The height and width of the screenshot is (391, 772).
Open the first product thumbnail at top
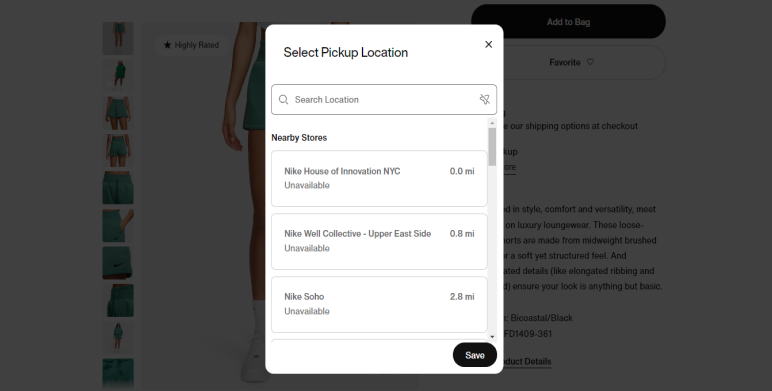(x=118, y=38)
